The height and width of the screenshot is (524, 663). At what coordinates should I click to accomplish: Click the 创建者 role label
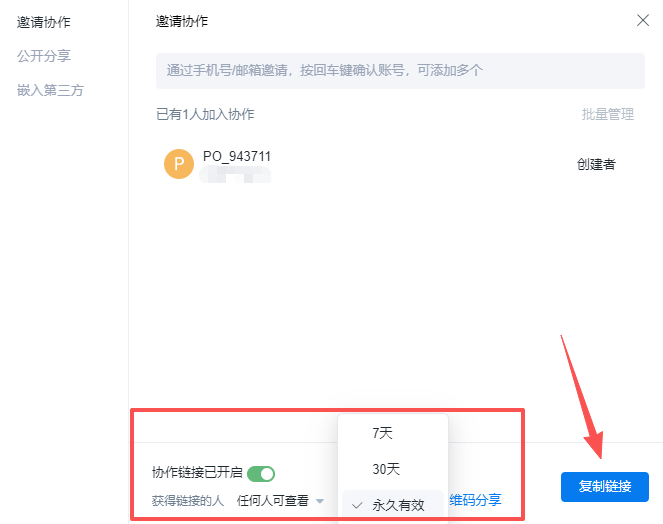coord(596,164)
